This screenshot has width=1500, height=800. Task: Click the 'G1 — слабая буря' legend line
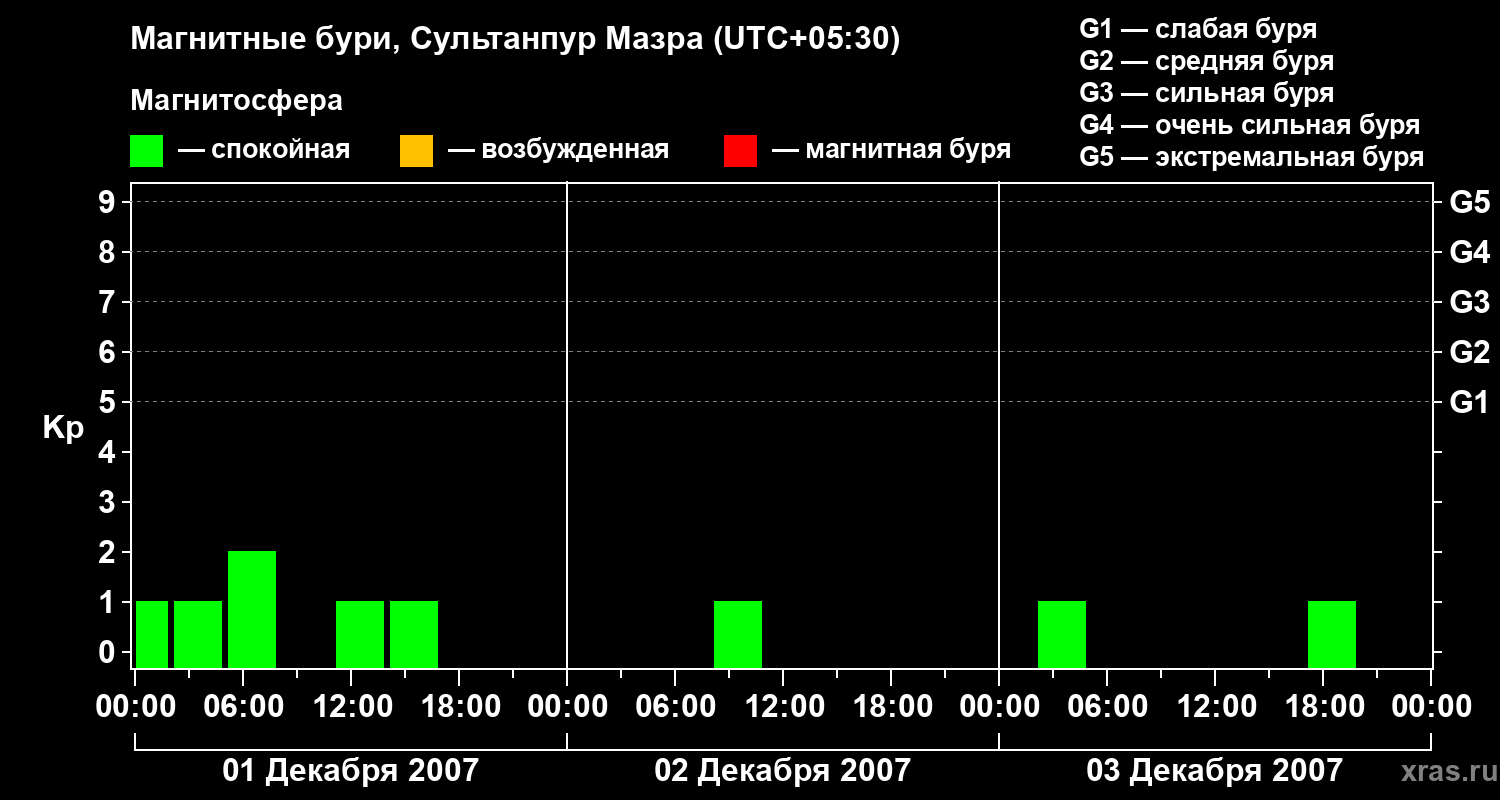tap(1198, 28)
